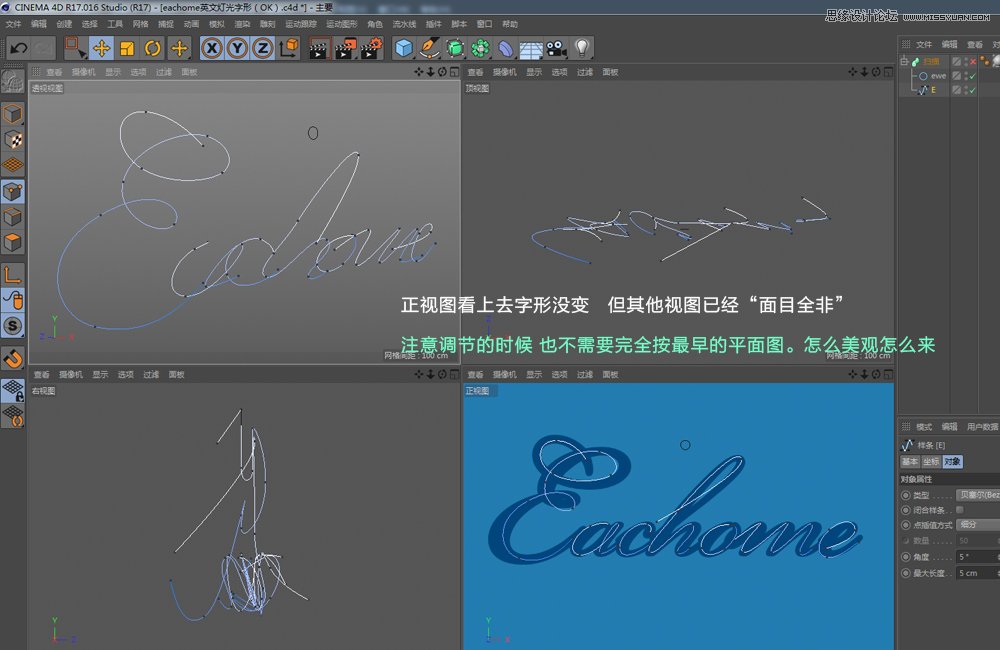Image resolution: width=1000 pixels, height=650 pixels.
Task: Click the 角度 value field
Action: tap(977, 557)
